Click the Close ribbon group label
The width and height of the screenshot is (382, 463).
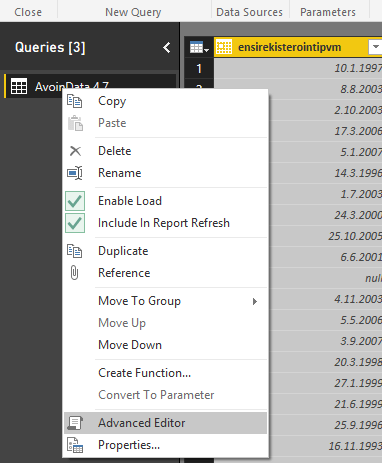28,12
